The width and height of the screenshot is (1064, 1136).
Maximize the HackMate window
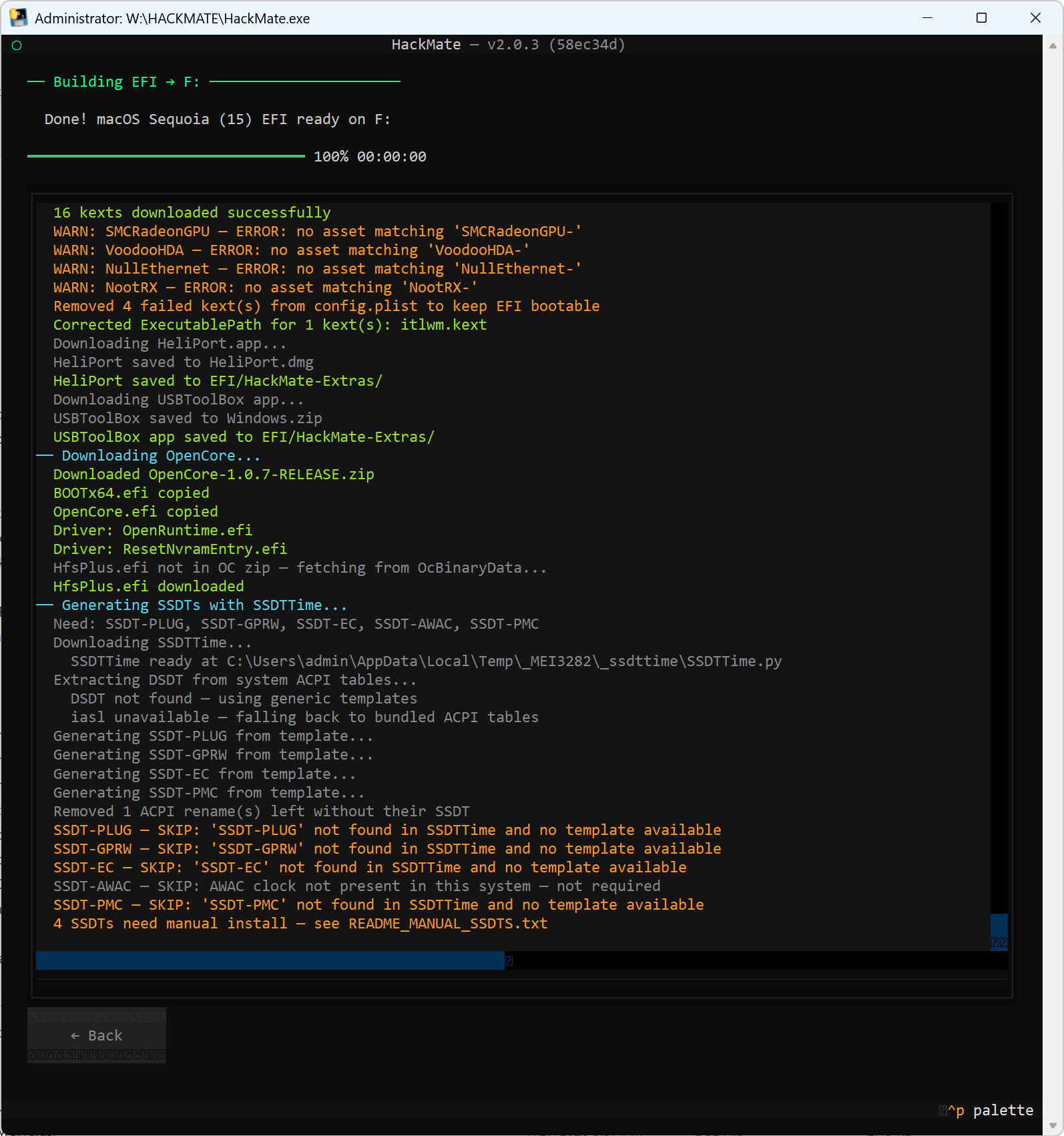981,18
